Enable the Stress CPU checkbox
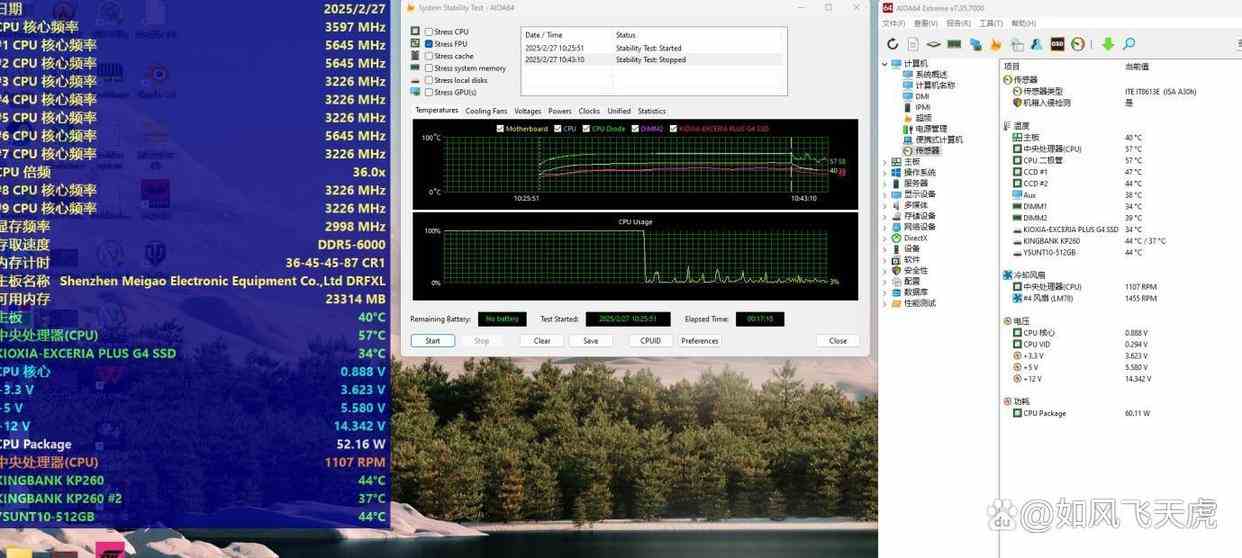The width and height of the screenshot is (1242, 558). click(429, 32)
